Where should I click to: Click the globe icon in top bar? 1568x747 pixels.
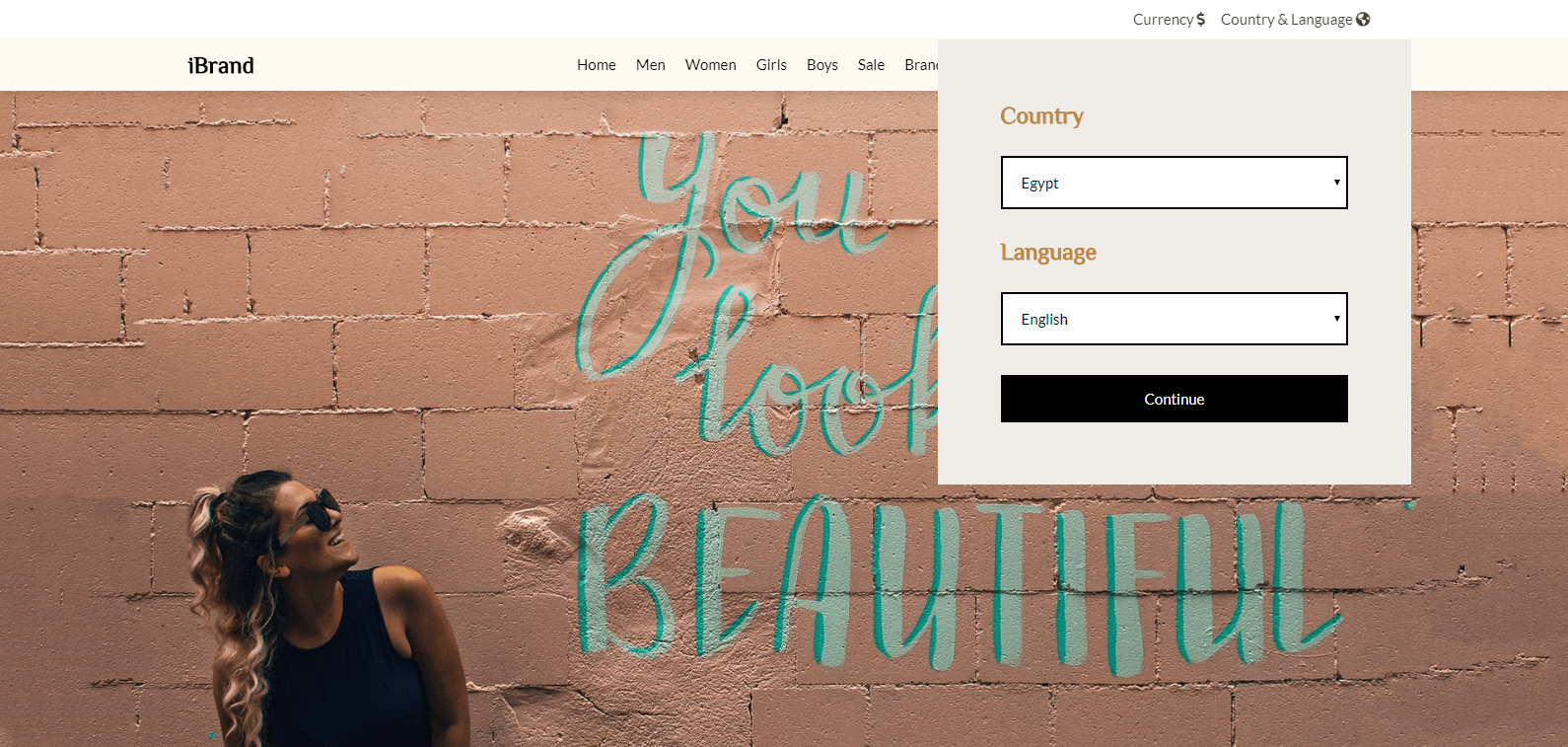(x=1363, y=20)
